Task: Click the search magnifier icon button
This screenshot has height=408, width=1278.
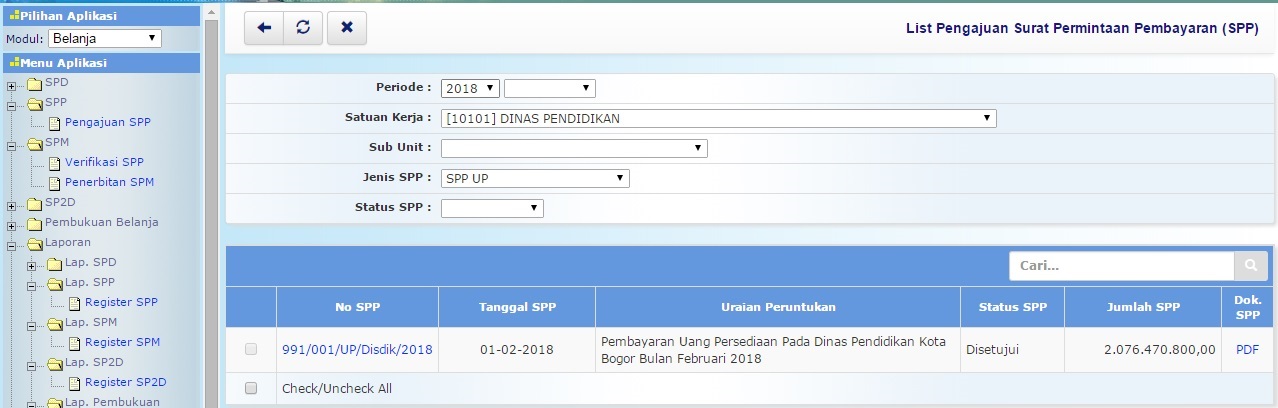Action: (x=1250, y=266)
